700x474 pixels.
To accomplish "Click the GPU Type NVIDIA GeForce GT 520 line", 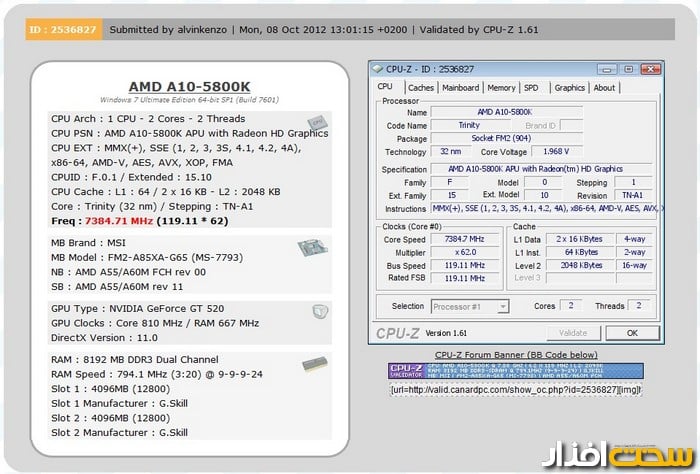I will [x=138, y=308].
